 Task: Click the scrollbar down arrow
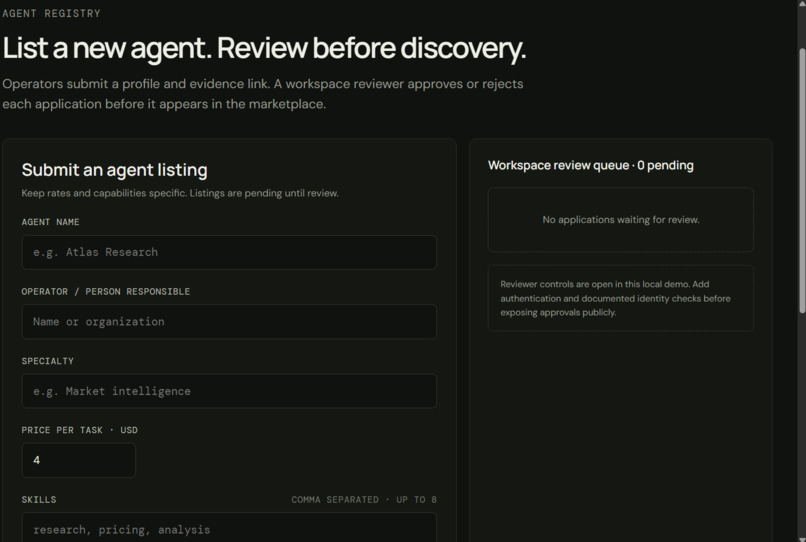tap(802, 538)
